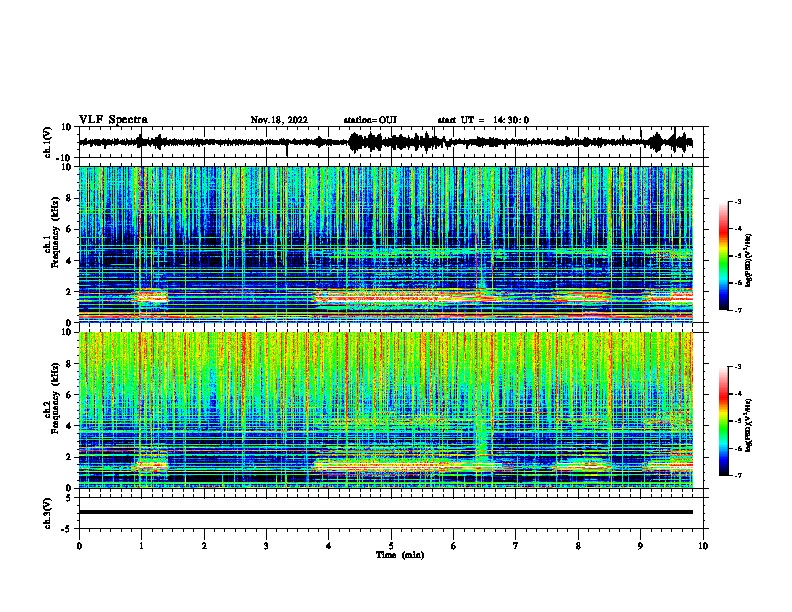Viewport: 792px width, 612px height.
Task: Click time axis tick label '6'
Action: click(454, 546)
